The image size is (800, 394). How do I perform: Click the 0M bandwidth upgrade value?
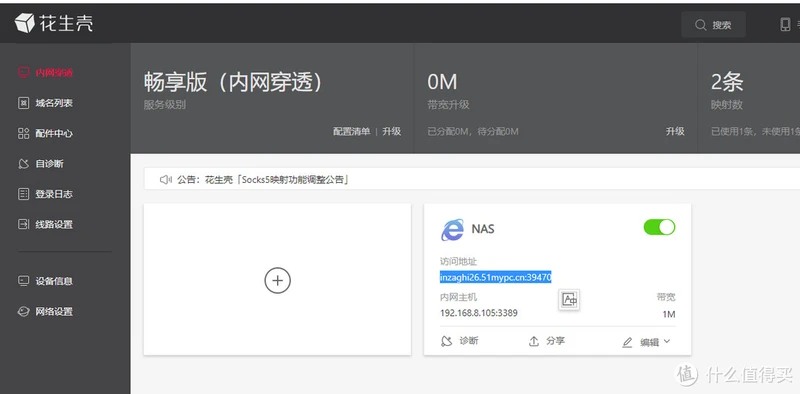pos(442,82)
